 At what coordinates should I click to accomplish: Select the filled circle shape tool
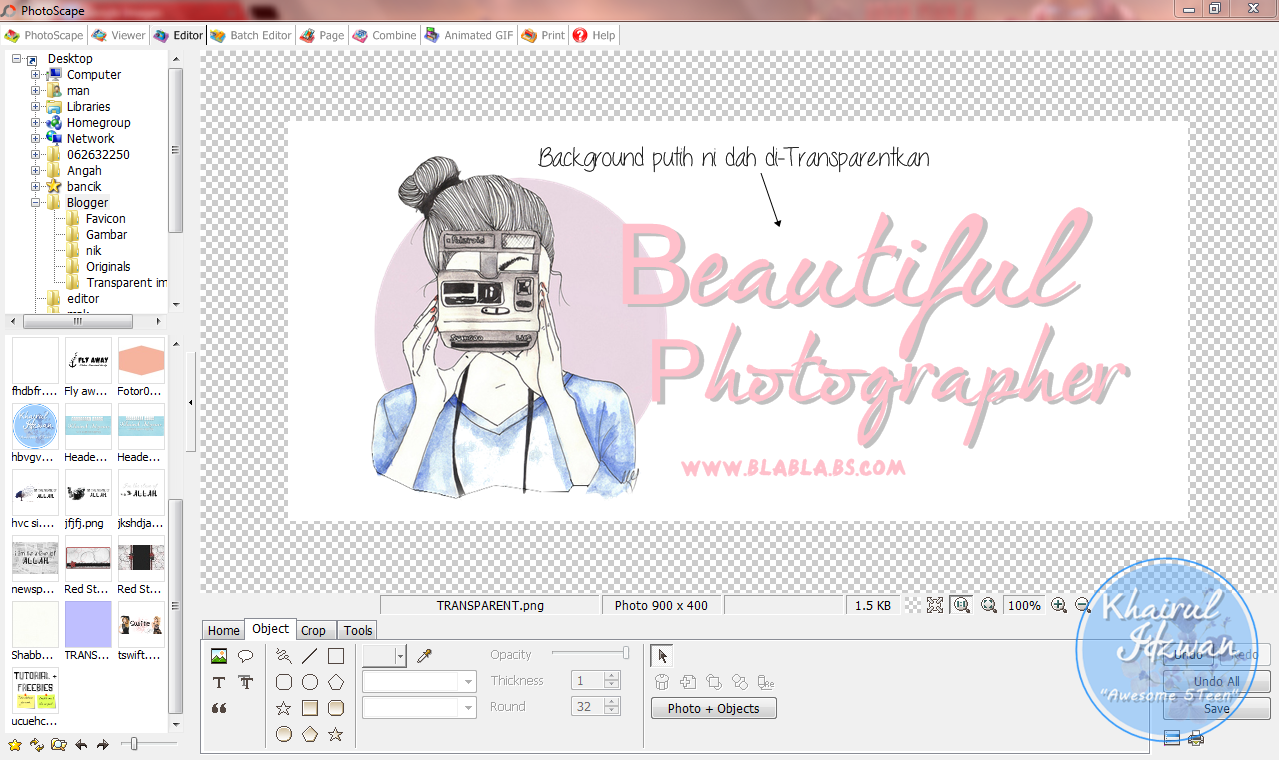284,734
